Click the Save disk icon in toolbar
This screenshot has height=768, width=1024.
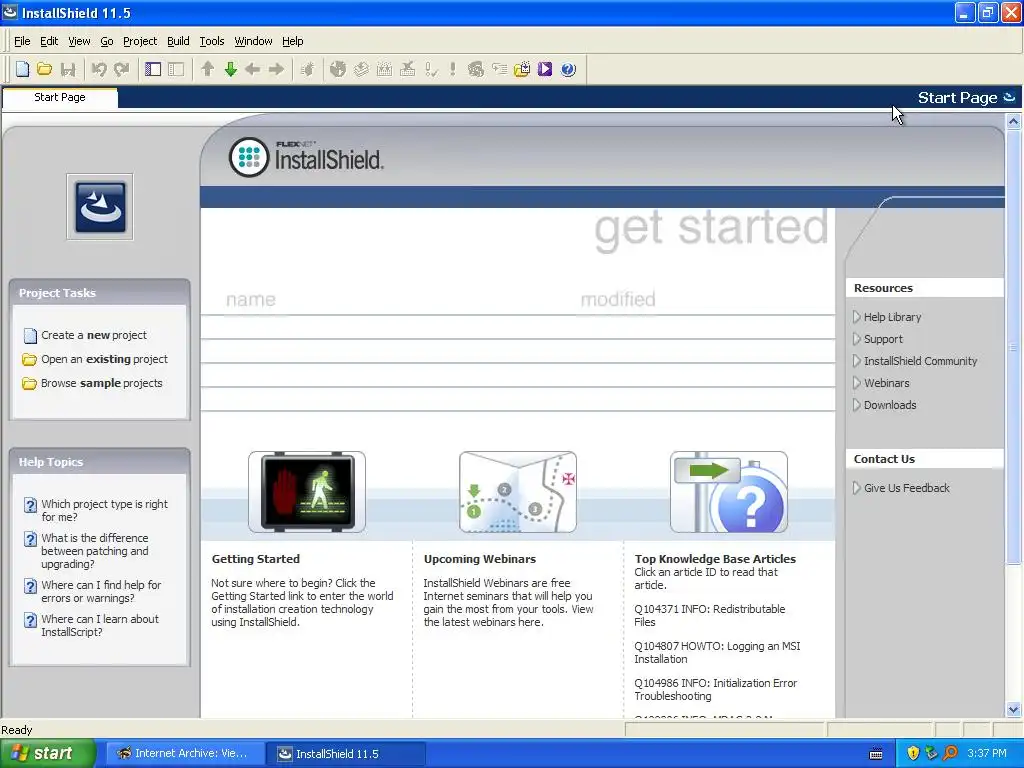[x=68, y=69]
